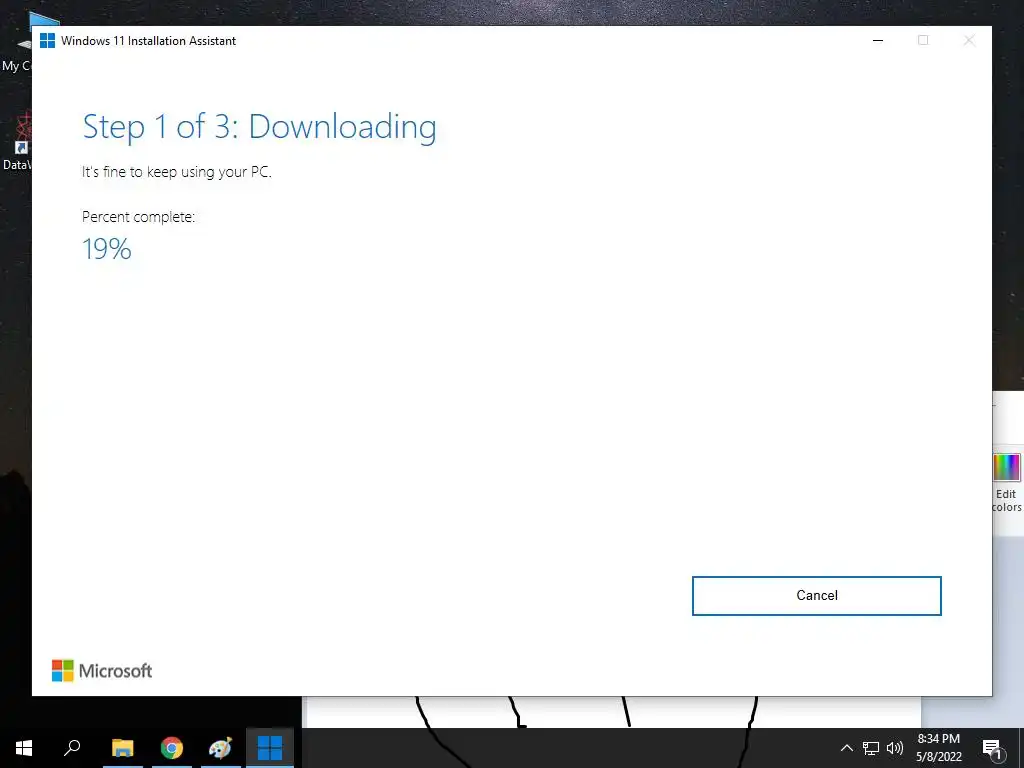Show hidden system tray icons

(x=846, y=748)
